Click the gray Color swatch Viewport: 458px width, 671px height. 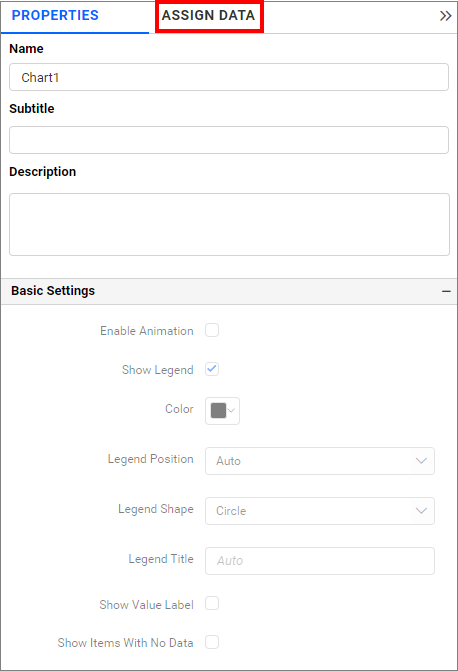coord(218,411)
